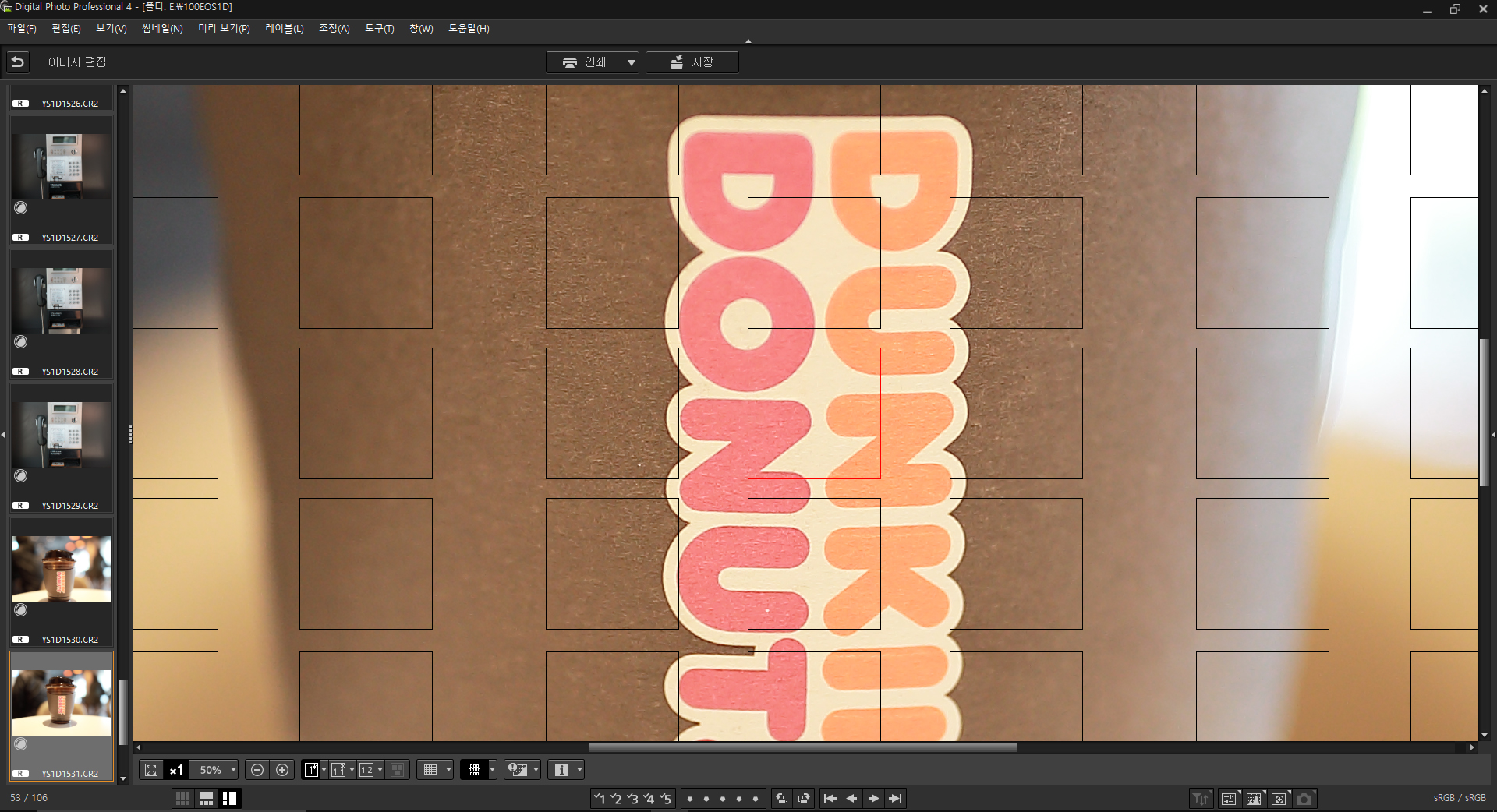Click the remote shooting camera icon
This screenshot has width=1497, height=812.
(x=1304, y=798)
